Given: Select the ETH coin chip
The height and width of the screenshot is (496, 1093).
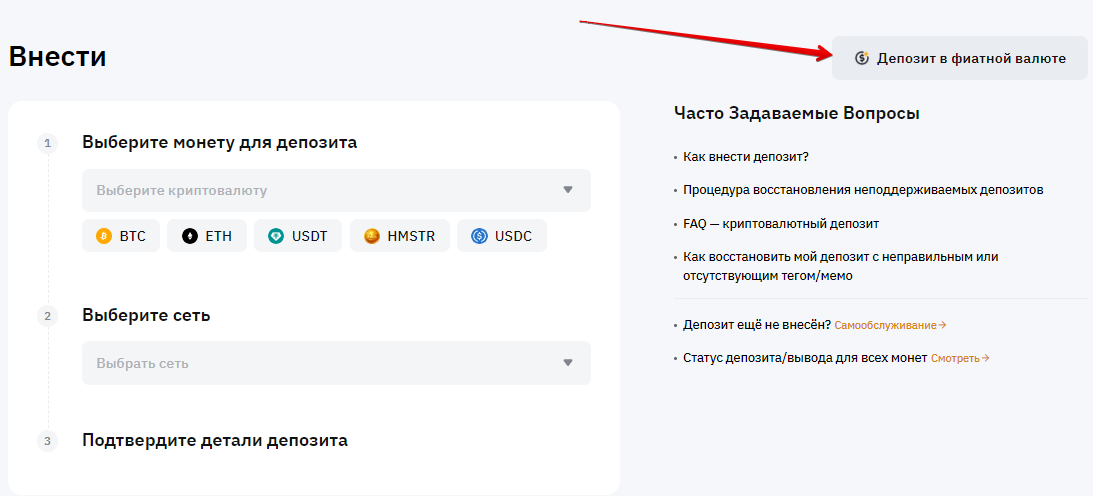Looking at the screenshot, I should point(206,236).
